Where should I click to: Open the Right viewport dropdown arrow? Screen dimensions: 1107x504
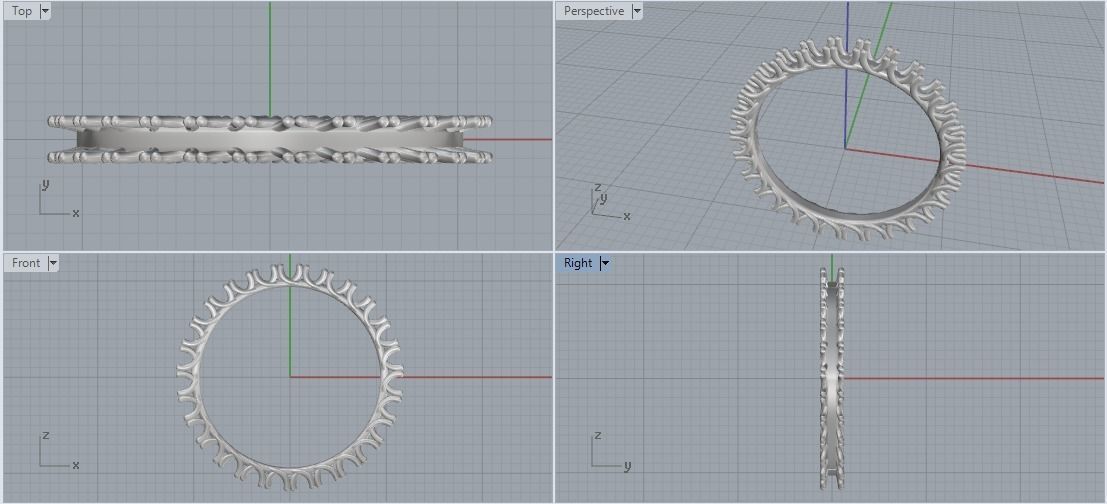(605, 263)
